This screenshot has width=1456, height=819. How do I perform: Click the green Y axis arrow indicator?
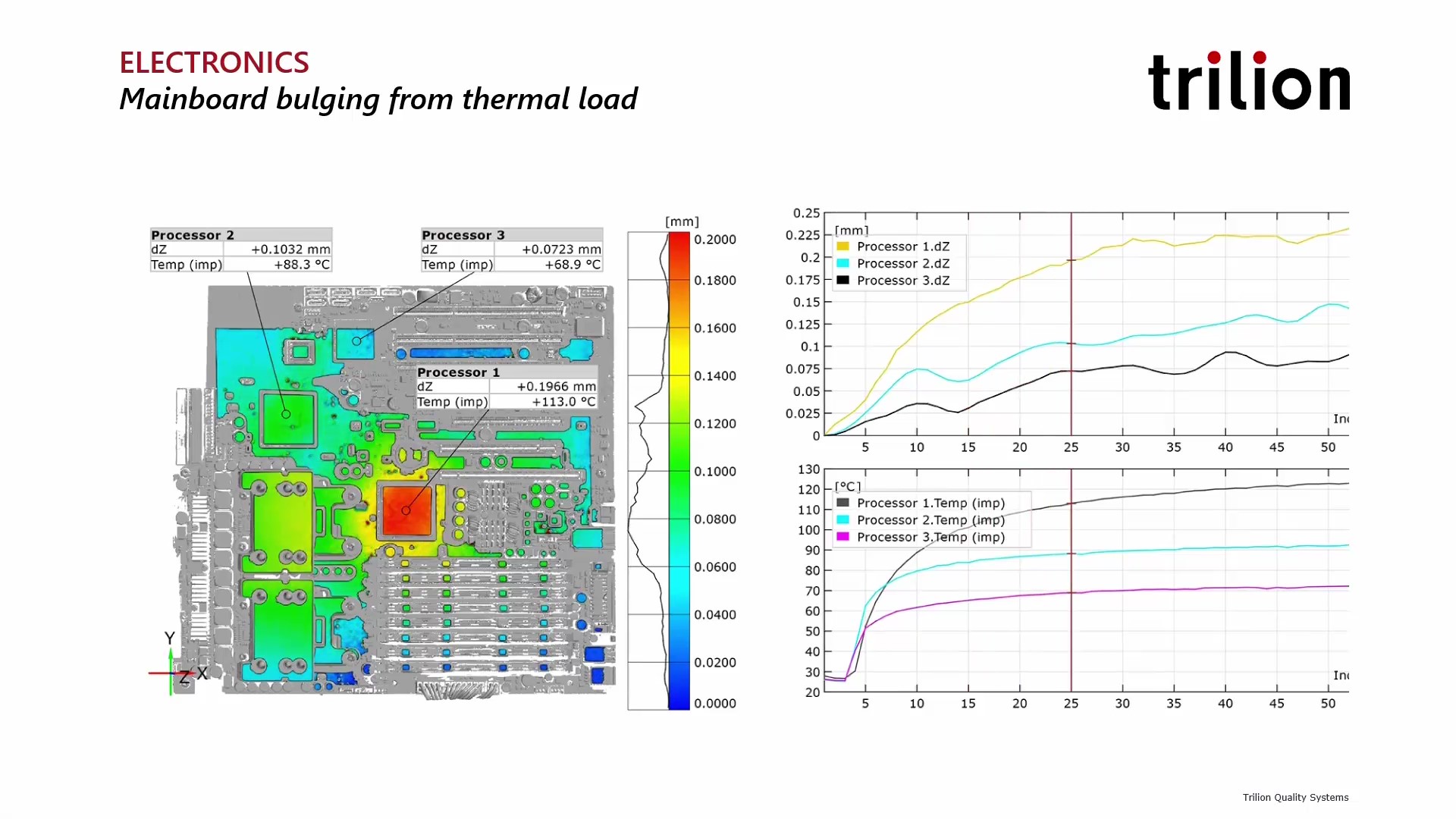[170, 652]
